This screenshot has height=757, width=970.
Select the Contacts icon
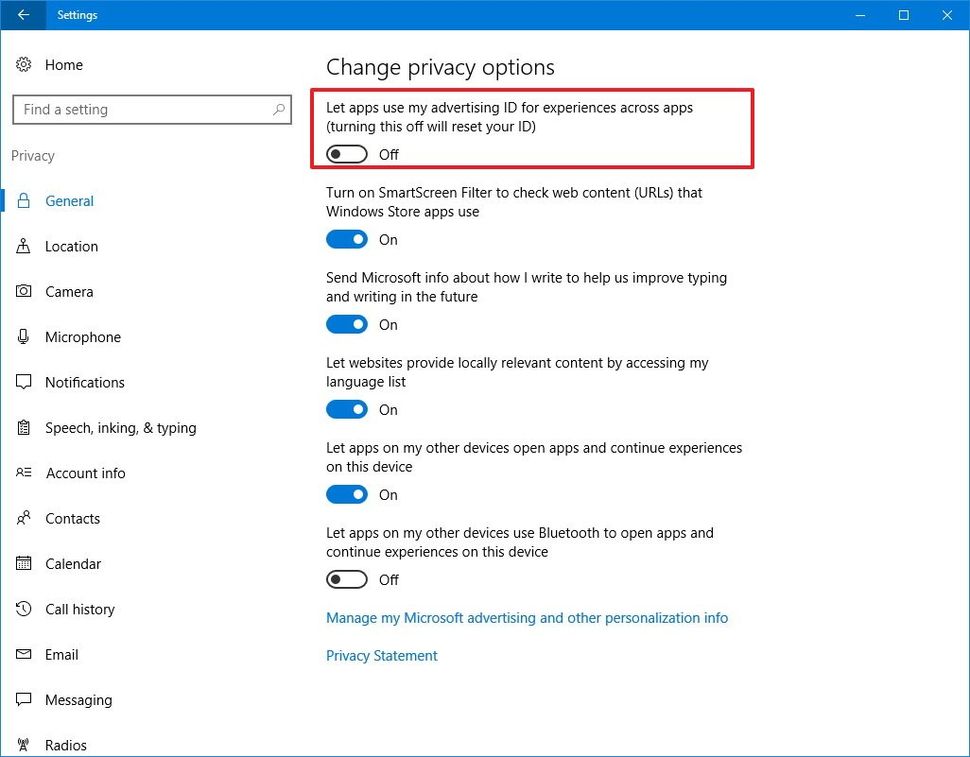tap(23, 518)
